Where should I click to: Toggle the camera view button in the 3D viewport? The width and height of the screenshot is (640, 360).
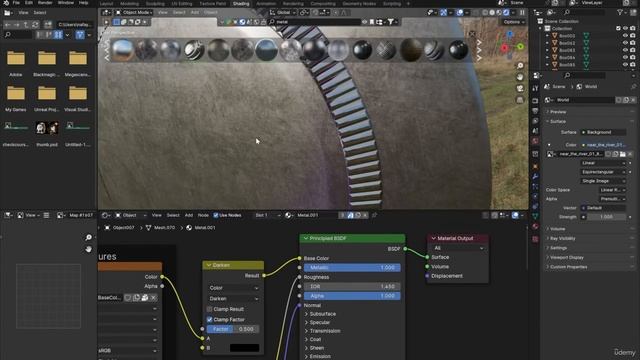click(x=520, y=89)
